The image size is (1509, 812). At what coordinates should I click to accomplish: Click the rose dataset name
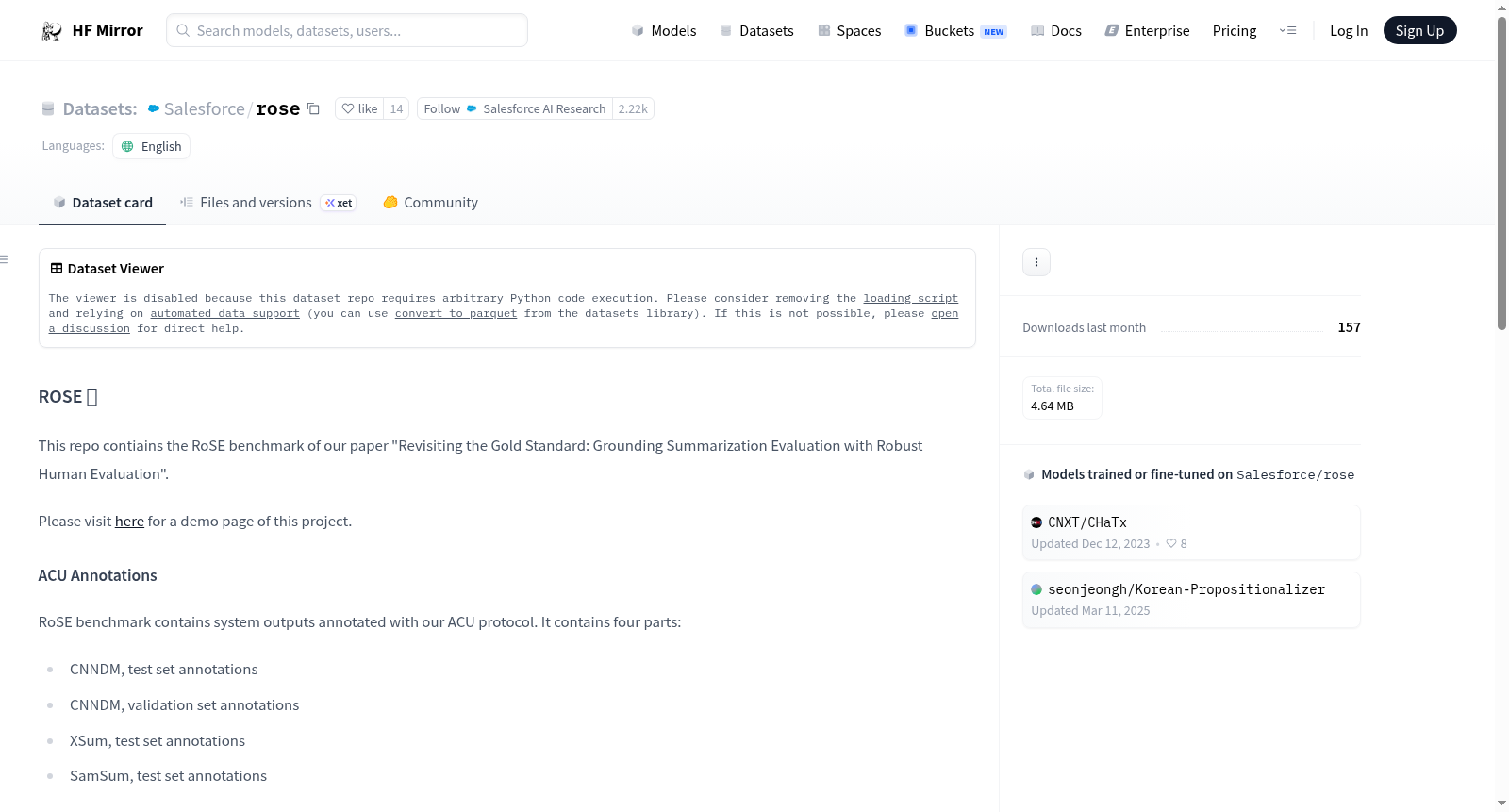point(278,109)
